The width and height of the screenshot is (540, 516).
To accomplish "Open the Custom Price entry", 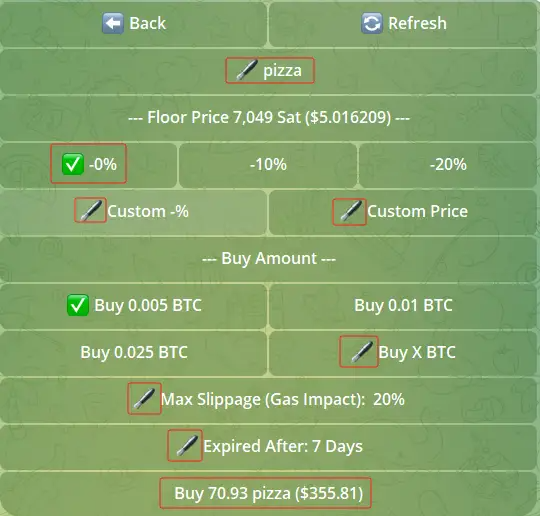I will (403, 212).
